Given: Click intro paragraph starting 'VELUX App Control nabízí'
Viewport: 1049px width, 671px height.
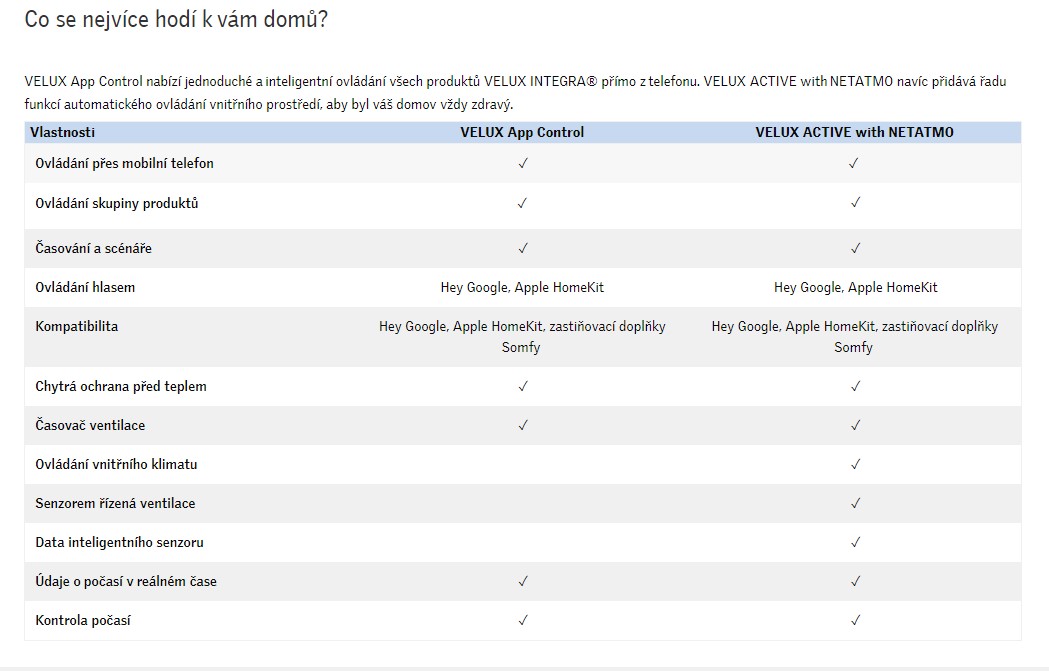Looking at the screenshot, I should click(x=515, y=92).
